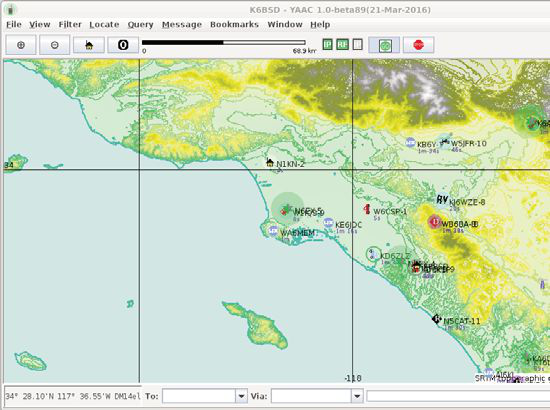
Task: Expand the Via: path dropdown
Action: pos(357,396)
